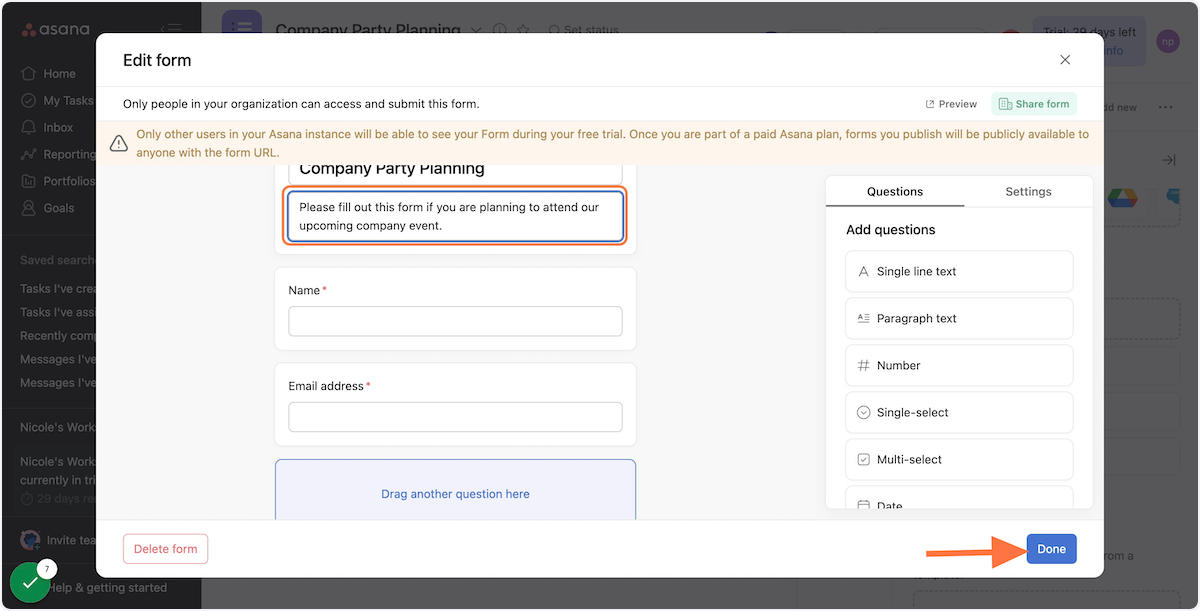Star the Company Party Planning project
Viewport: 1200px width, 611px height.
pyautogui.click(x=522, y=31)
